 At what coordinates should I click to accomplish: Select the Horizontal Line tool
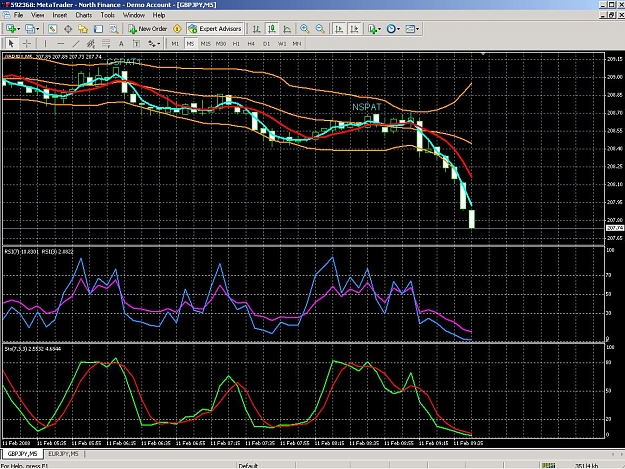[60, 43]
